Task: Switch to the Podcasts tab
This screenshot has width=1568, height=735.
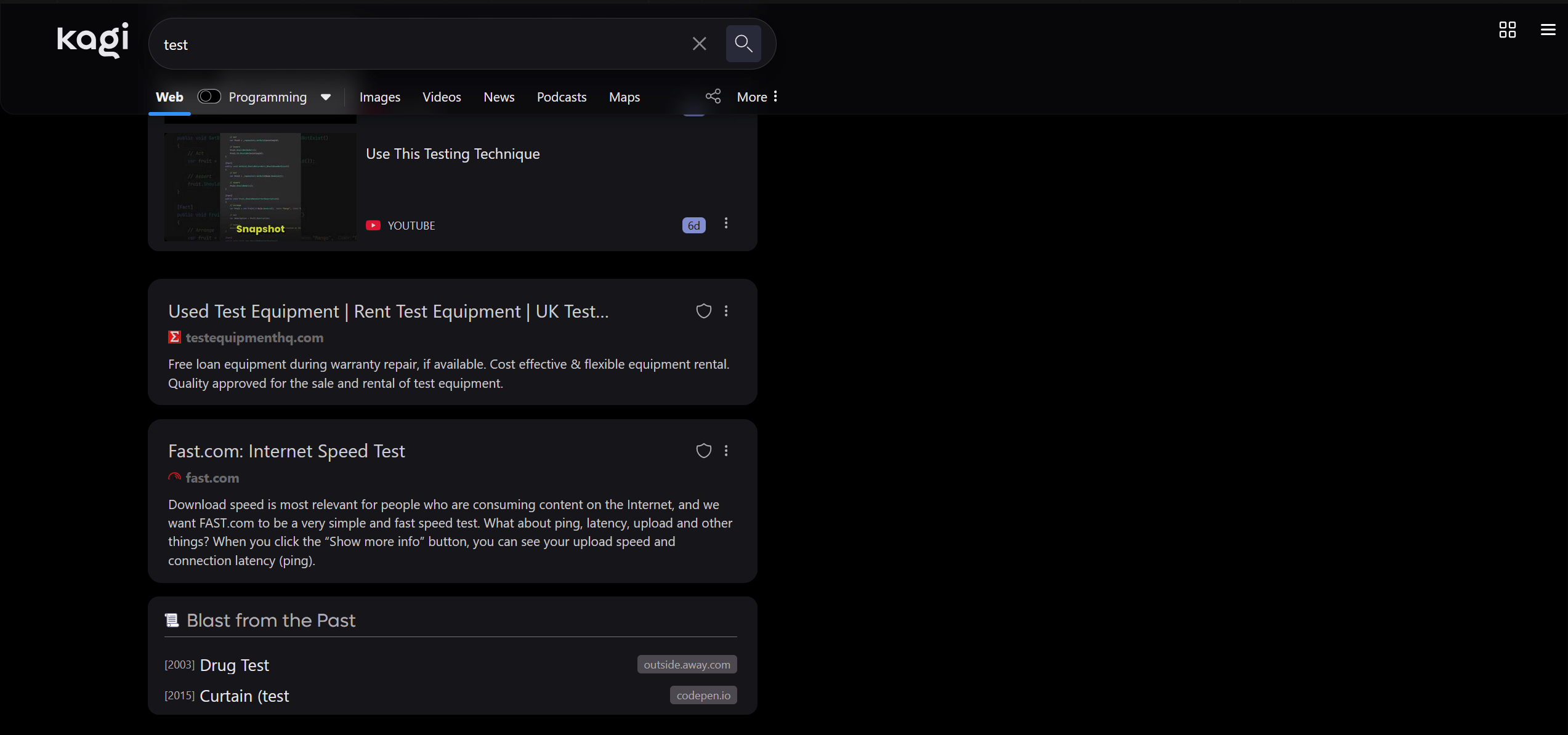Action: (x=561, y=97)
